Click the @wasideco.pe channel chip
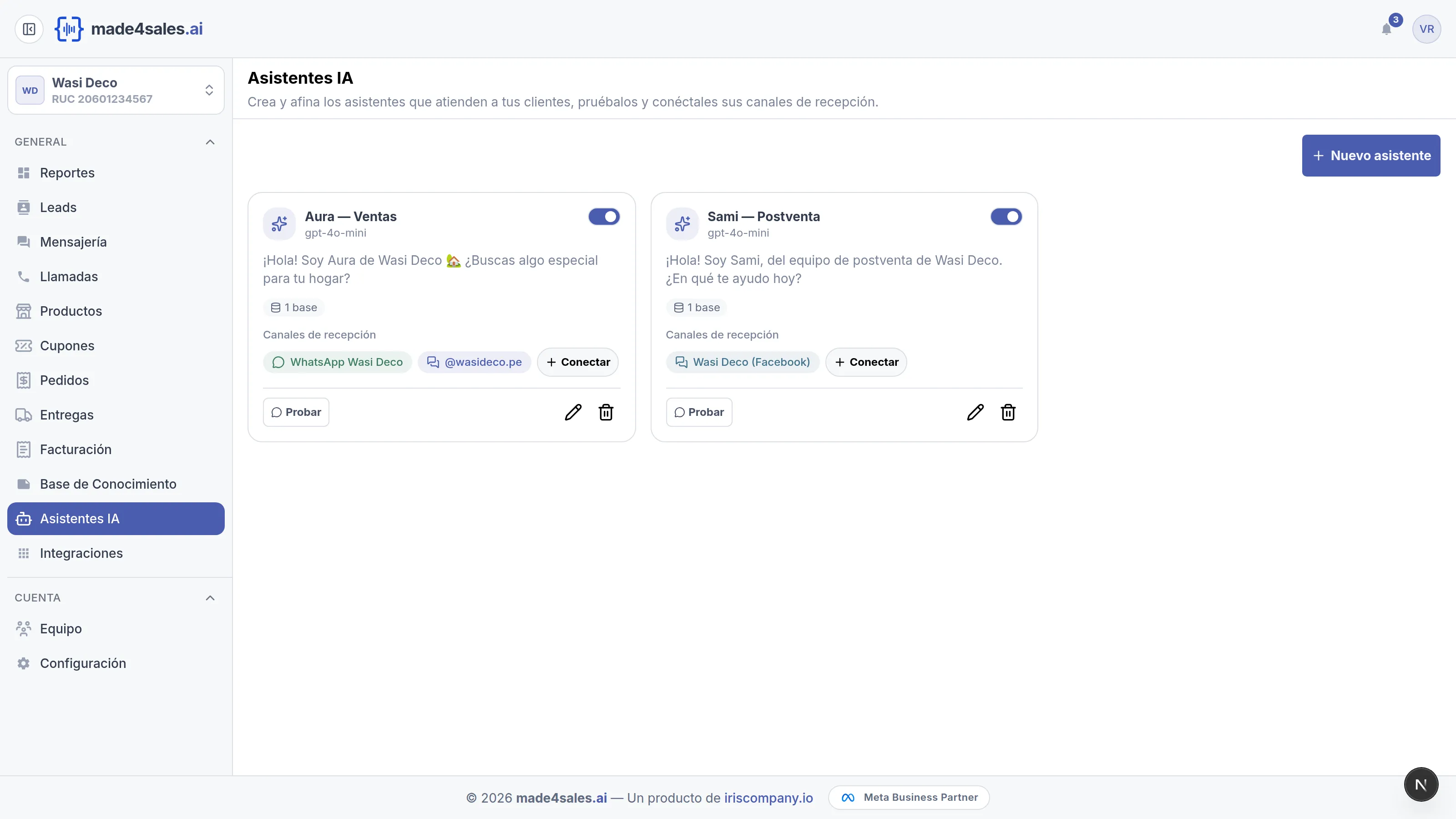This screenshot has width=1456, height=819. tap(474, 362)
